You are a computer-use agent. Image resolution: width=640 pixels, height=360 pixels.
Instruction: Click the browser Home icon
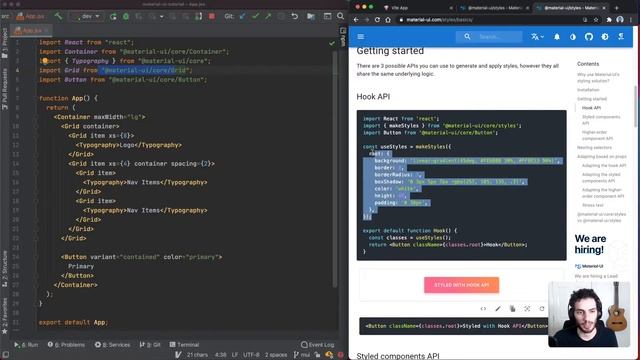[x=388, y=20]
